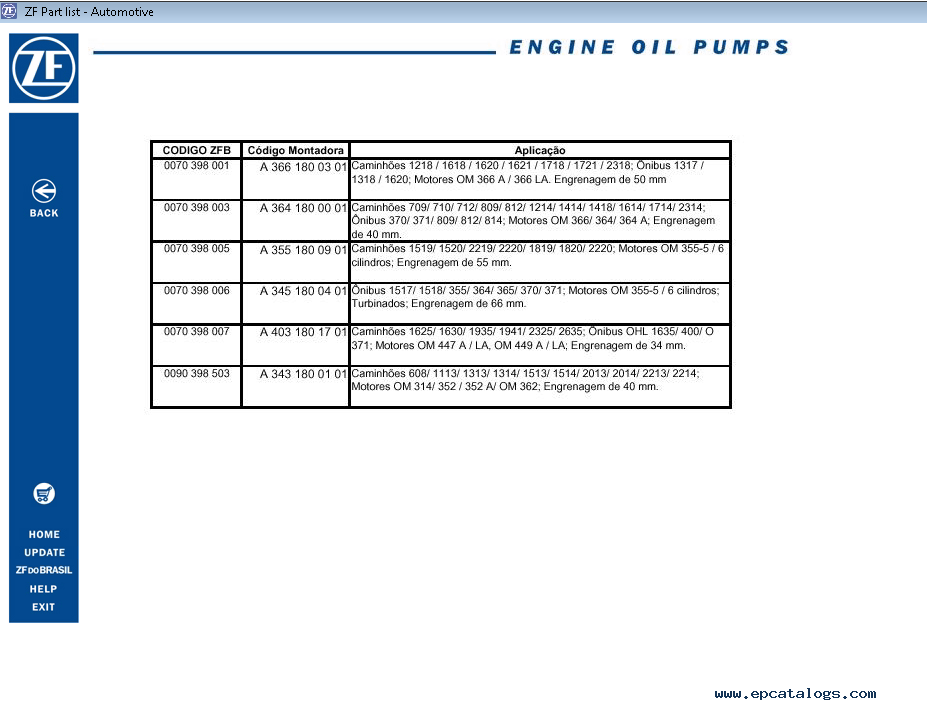927x710 pixels.
Task: Click application text mentioning Ônibus 370/ 371/ 809
Action: [x=534, y=221]
